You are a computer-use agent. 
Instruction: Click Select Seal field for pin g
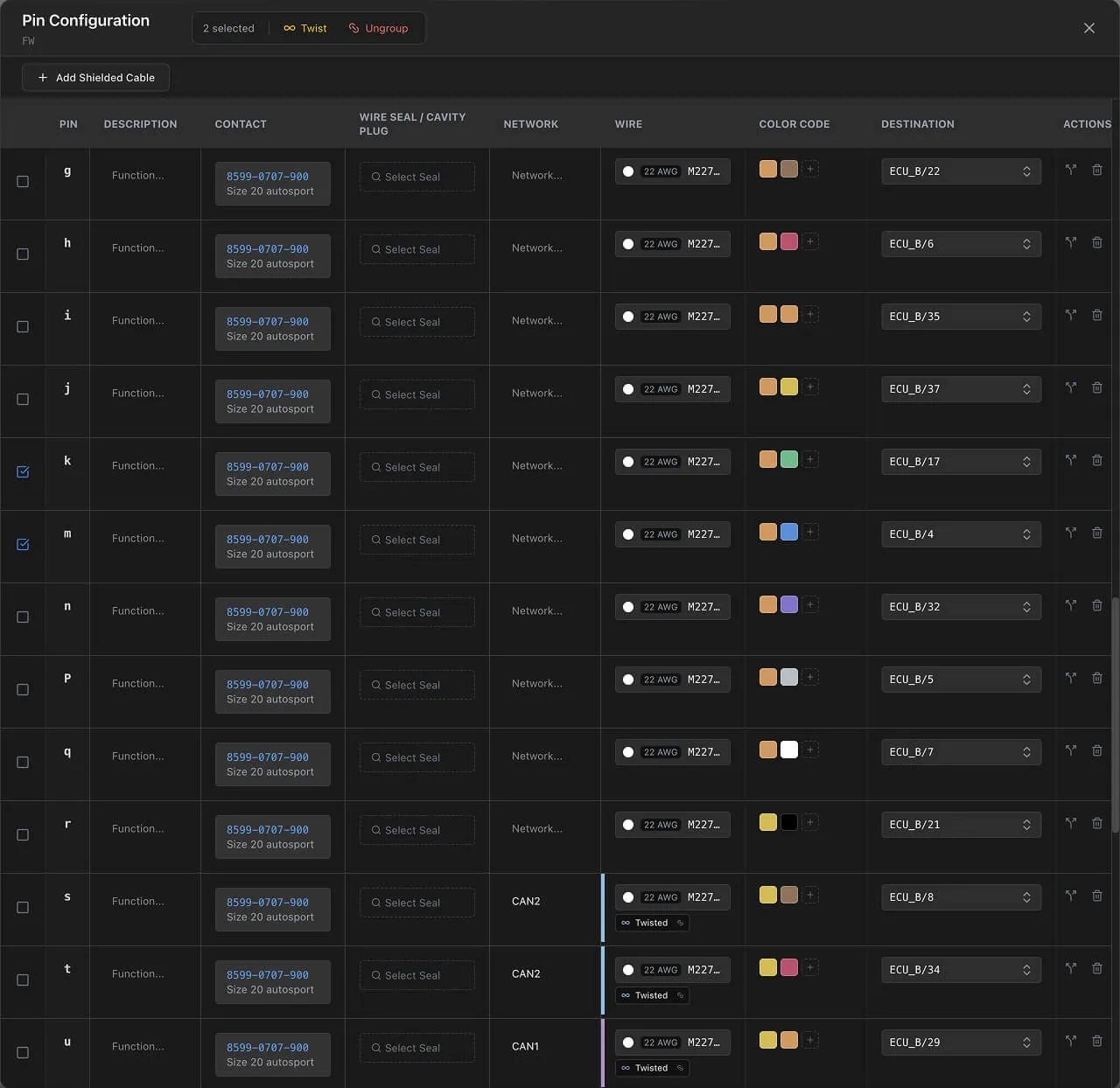click(417, 177)
